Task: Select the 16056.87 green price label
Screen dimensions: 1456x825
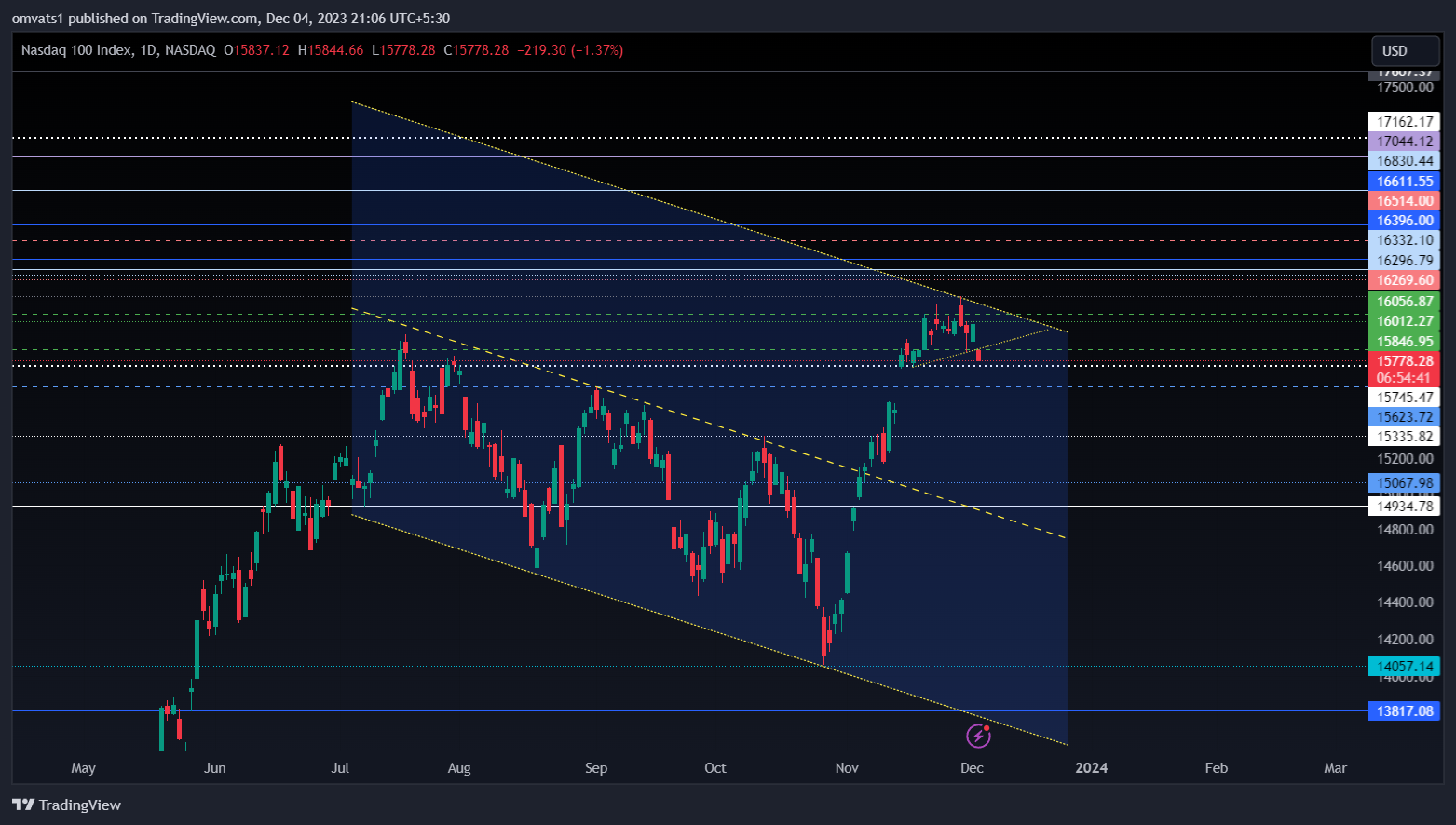Action: pyautogui.click(x=1404, y=302)
